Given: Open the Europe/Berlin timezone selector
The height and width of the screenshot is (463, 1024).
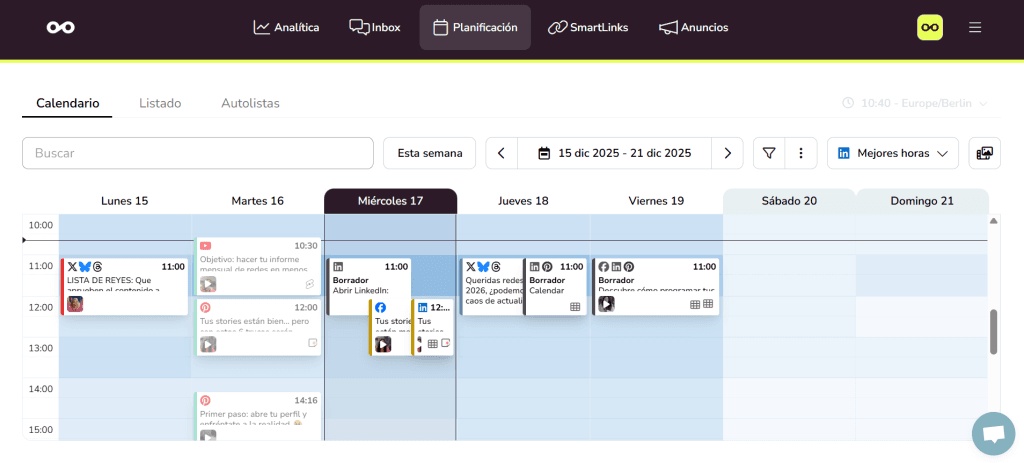Looking at the screenshot, I should tap(915, 103).
